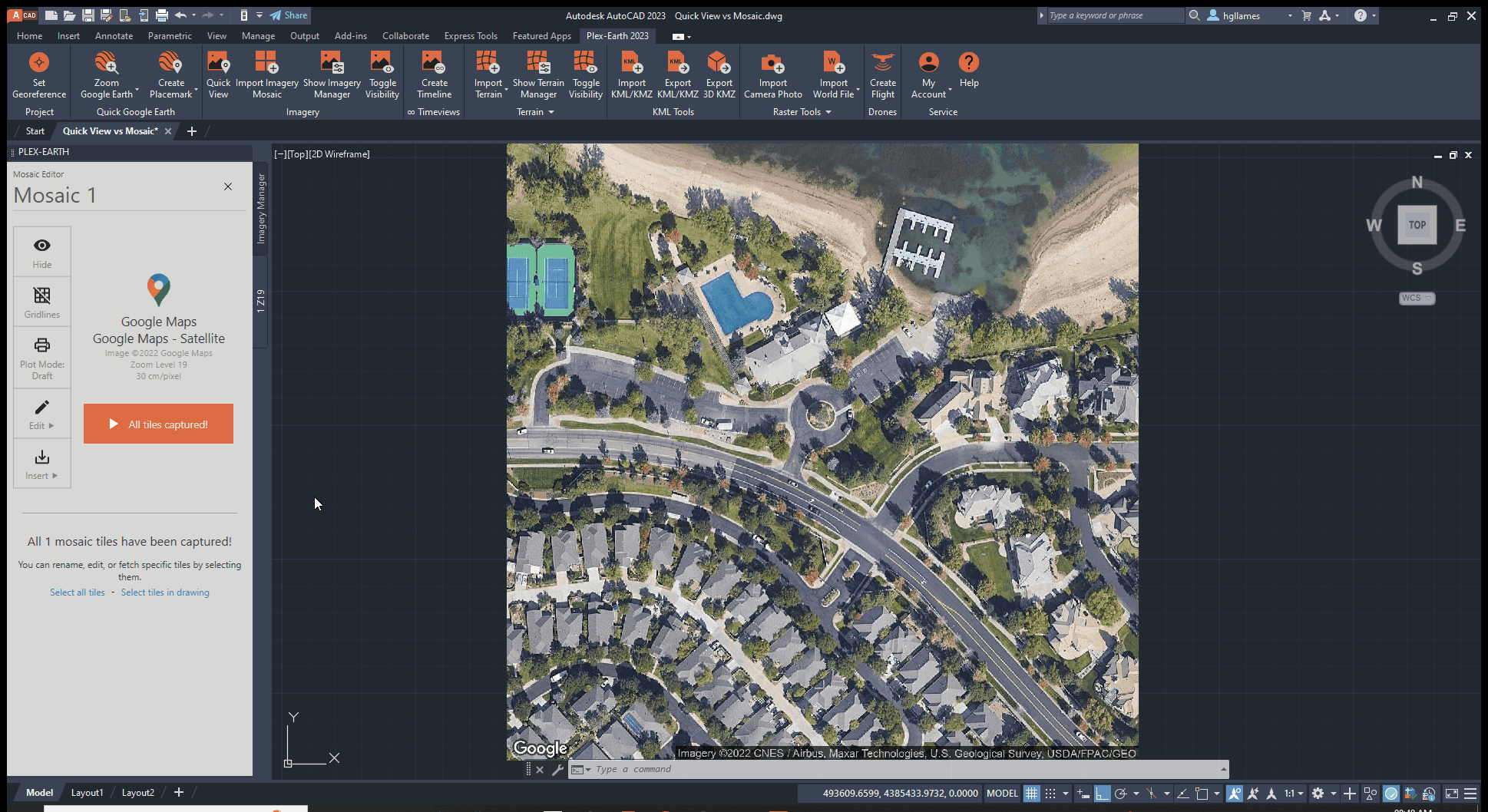Toggle terrain visibility in Terrain panel
The width and height of the screenshot is (1488, 812).
(586, 75)
